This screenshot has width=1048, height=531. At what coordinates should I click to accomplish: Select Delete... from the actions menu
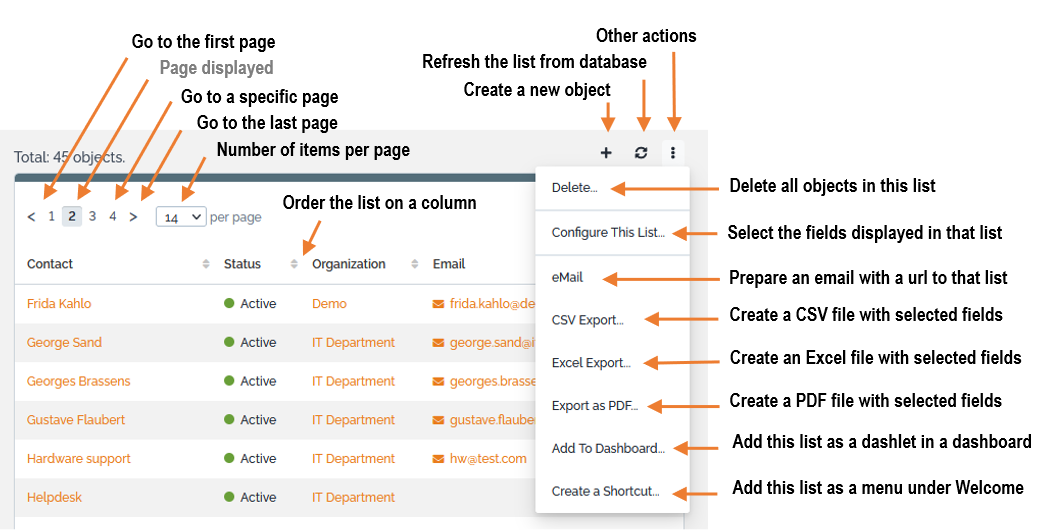click(574, 187)
